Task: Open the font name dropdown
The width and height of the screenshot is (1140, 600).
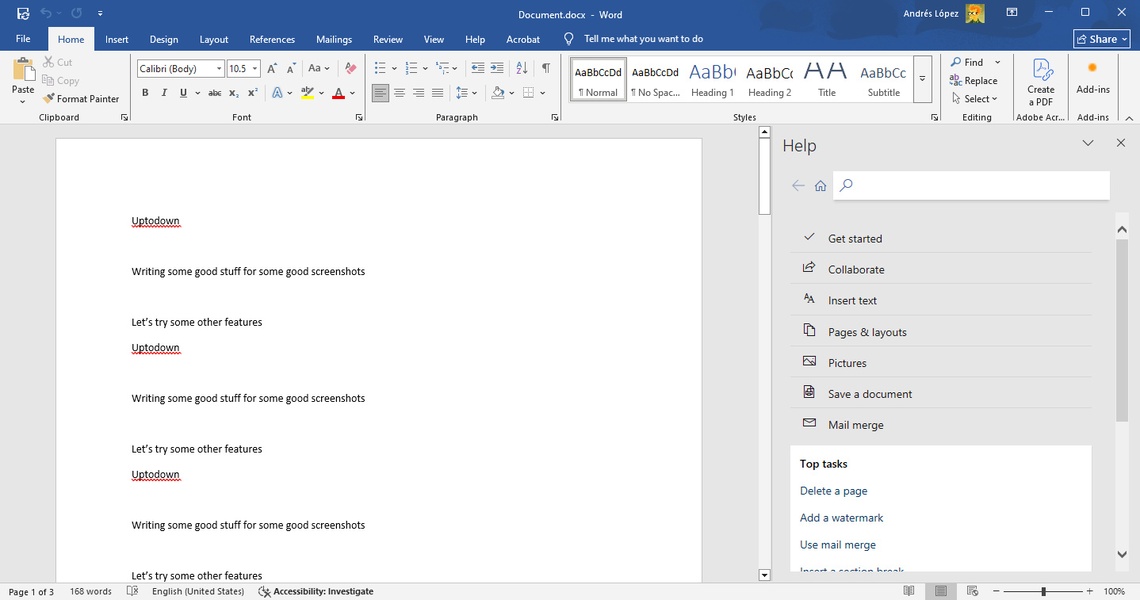Action: coord(219,69)
